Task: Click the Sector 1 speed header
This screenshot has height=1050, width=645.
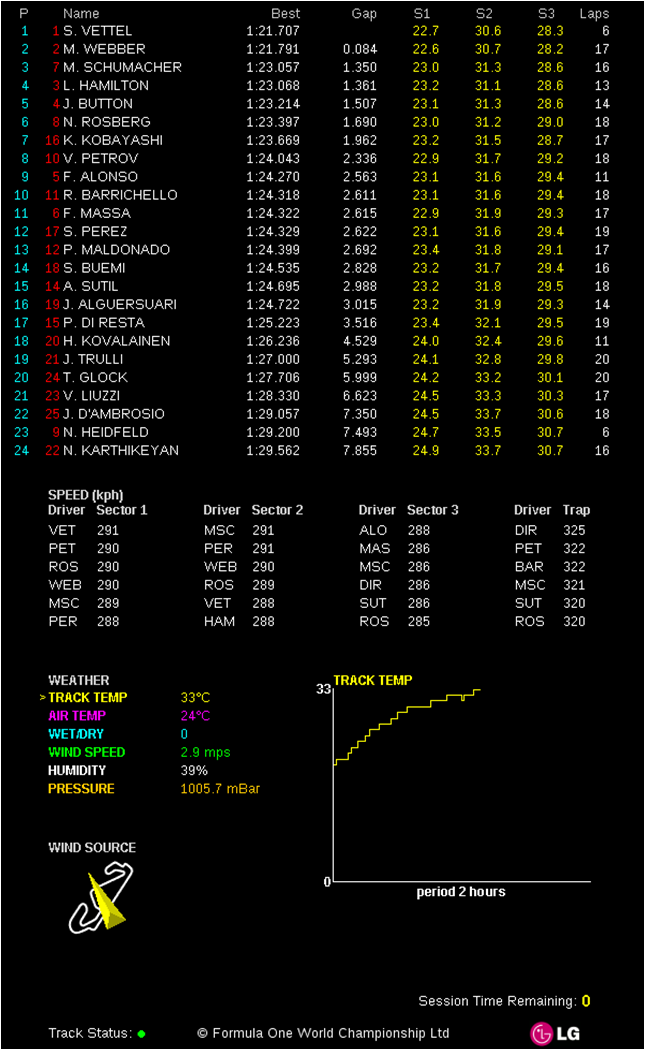Action: (x=122, y=510)
